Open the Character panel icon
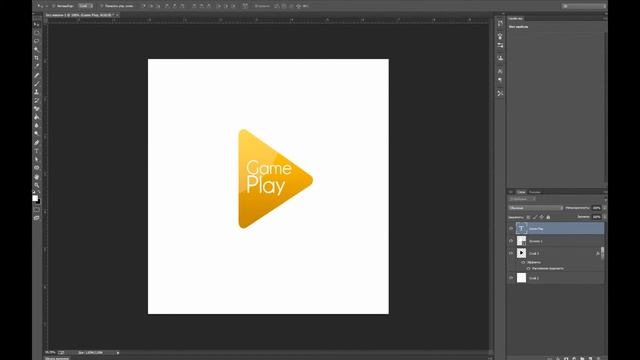The width and height of the screenshot is (640, 360). (500, 71)
